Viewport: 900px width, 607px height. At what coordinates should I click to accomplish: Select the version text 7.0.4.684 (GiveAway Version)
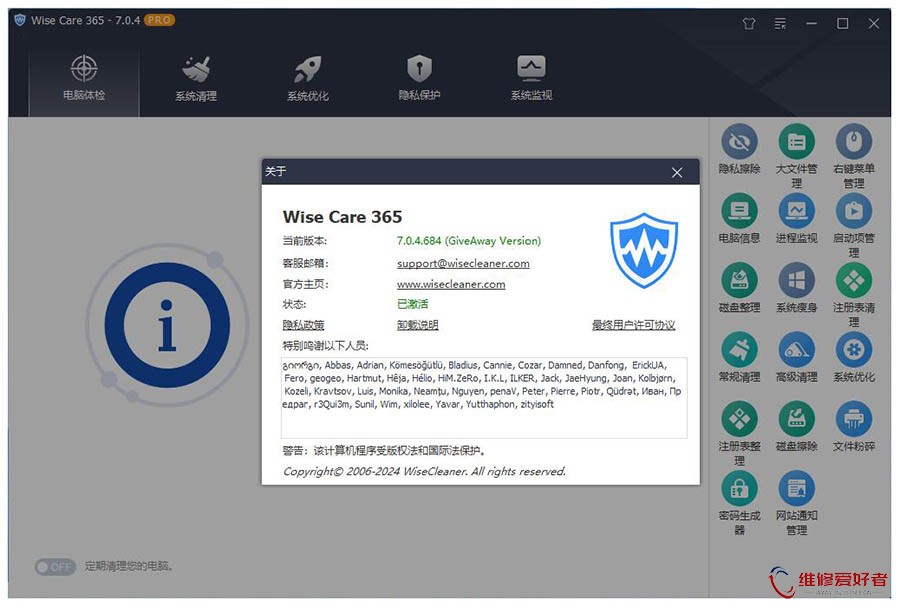(x=469, y=241)
